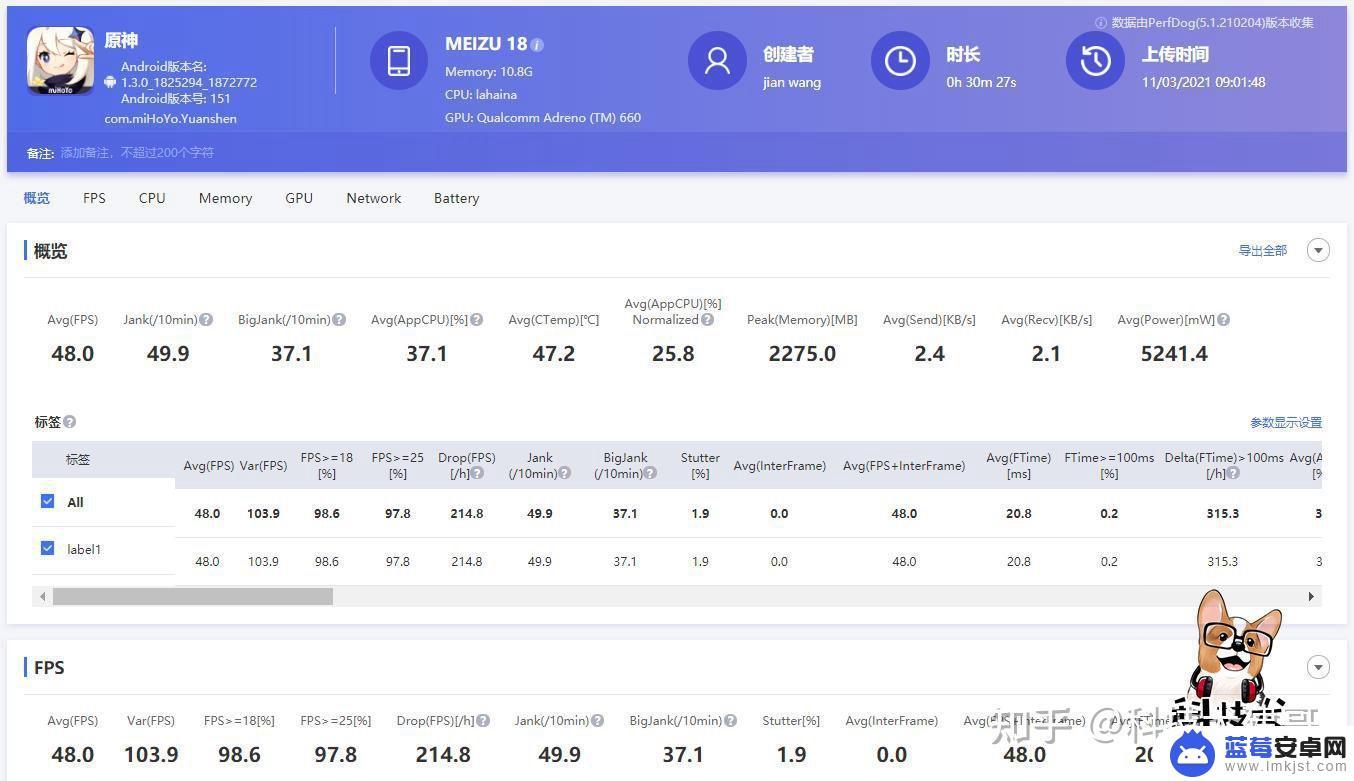1354x781 pixels.
Task: Click the 0h 30m 27s duration text
Action: [981, 82]
